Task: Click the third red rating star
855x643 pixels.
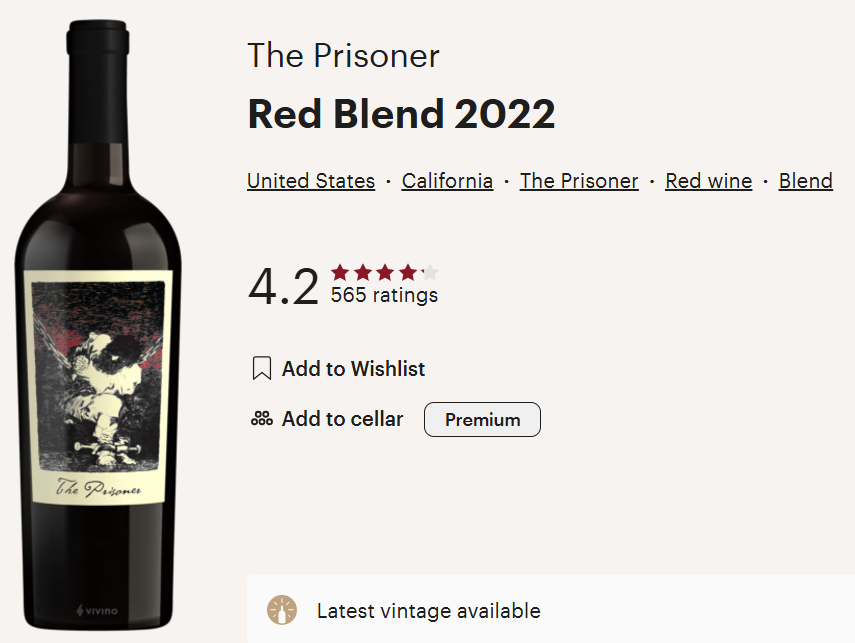Action: pos(385,272)
